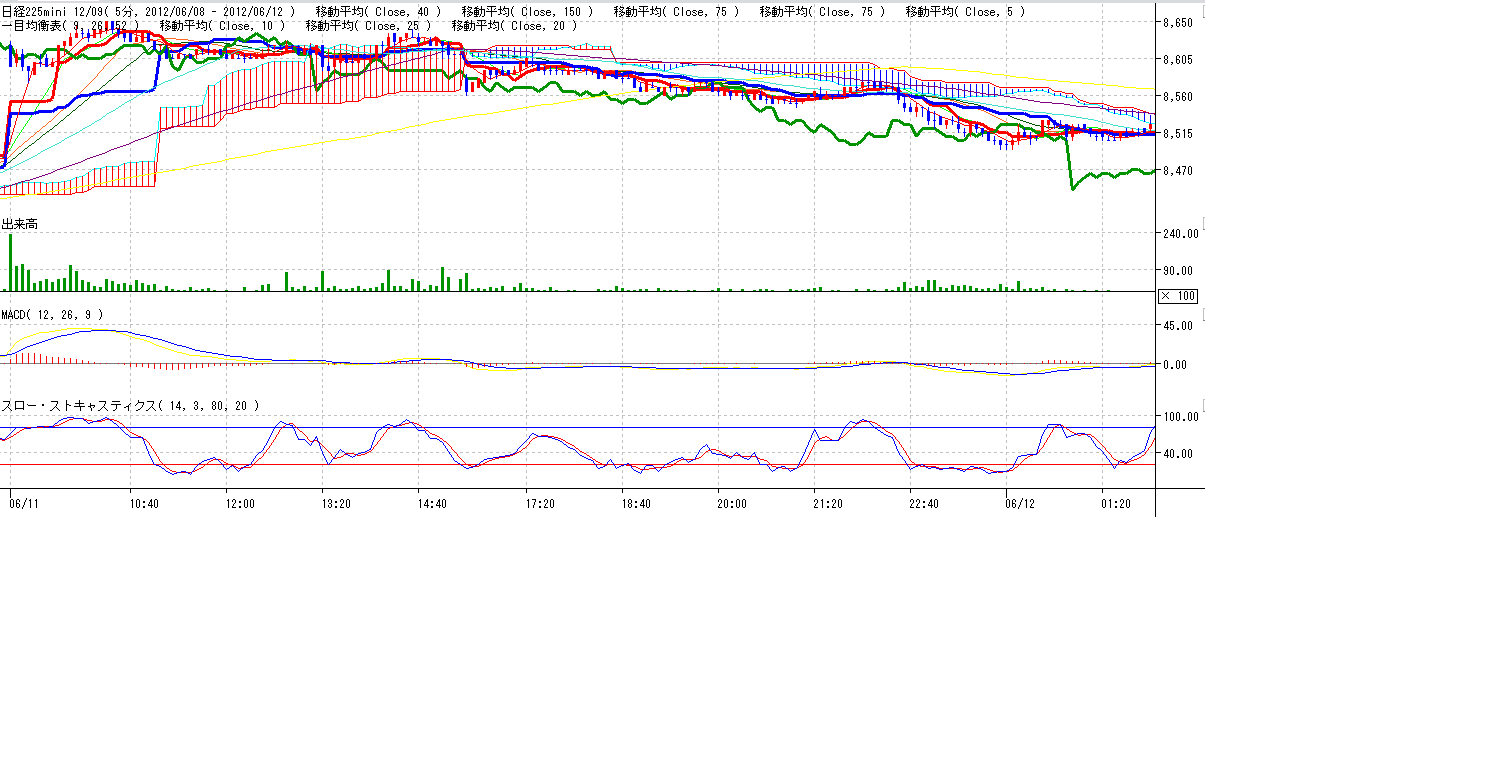Click the MACD (12, 26, 9) panel label
1492x768 pixels.
pyautogui.click(x=52, y=314)
